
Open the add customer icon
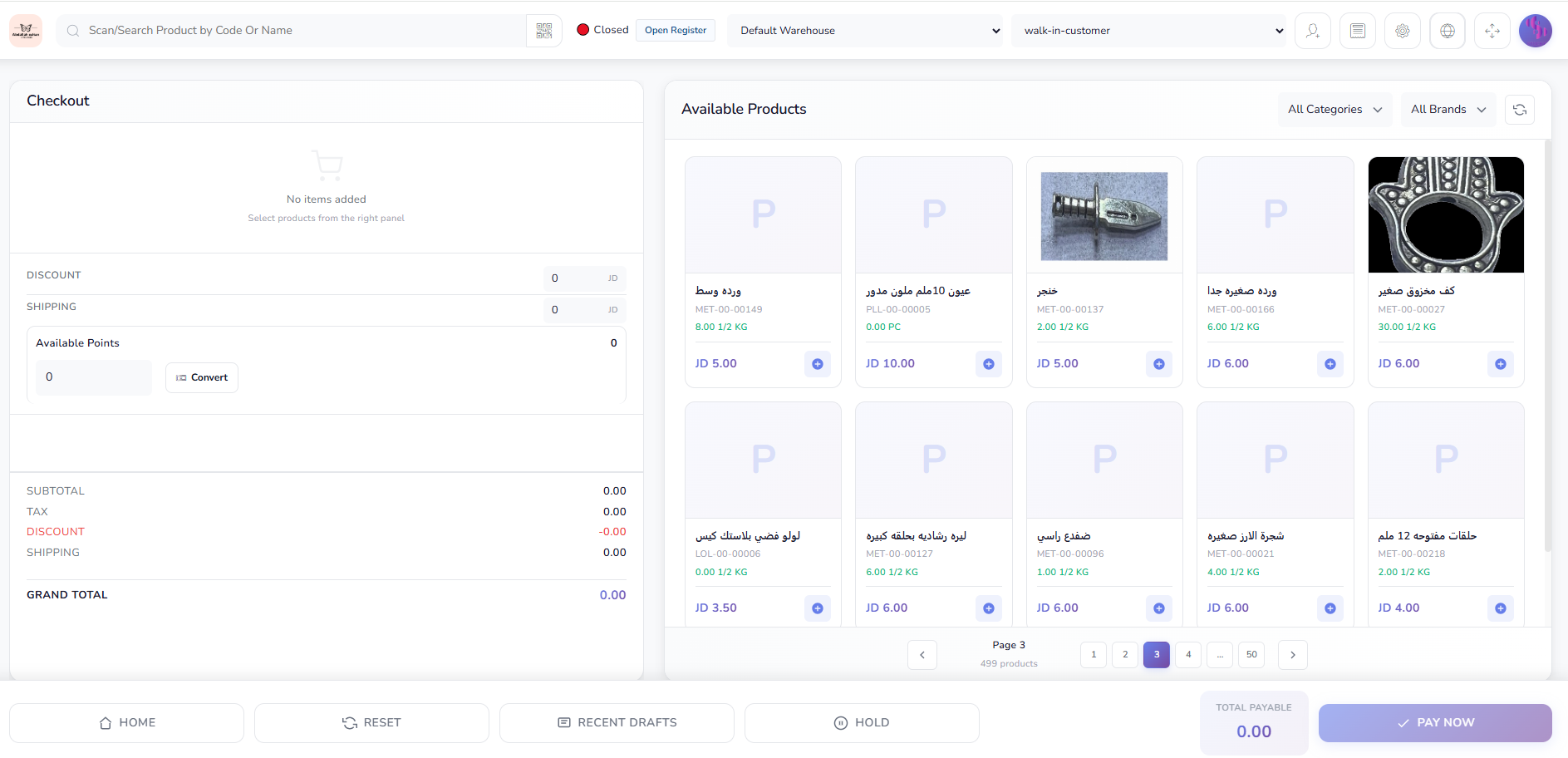coord(1313,31)
